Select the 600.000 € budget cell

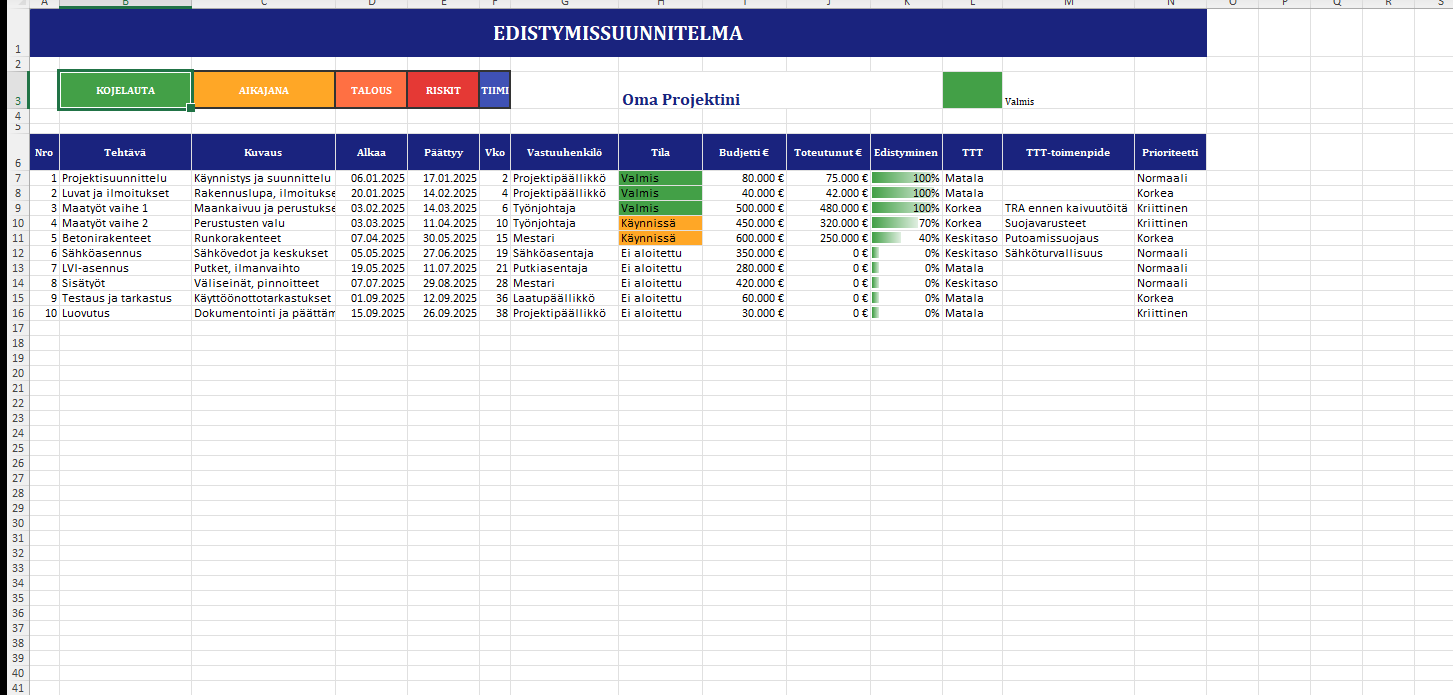744,238
